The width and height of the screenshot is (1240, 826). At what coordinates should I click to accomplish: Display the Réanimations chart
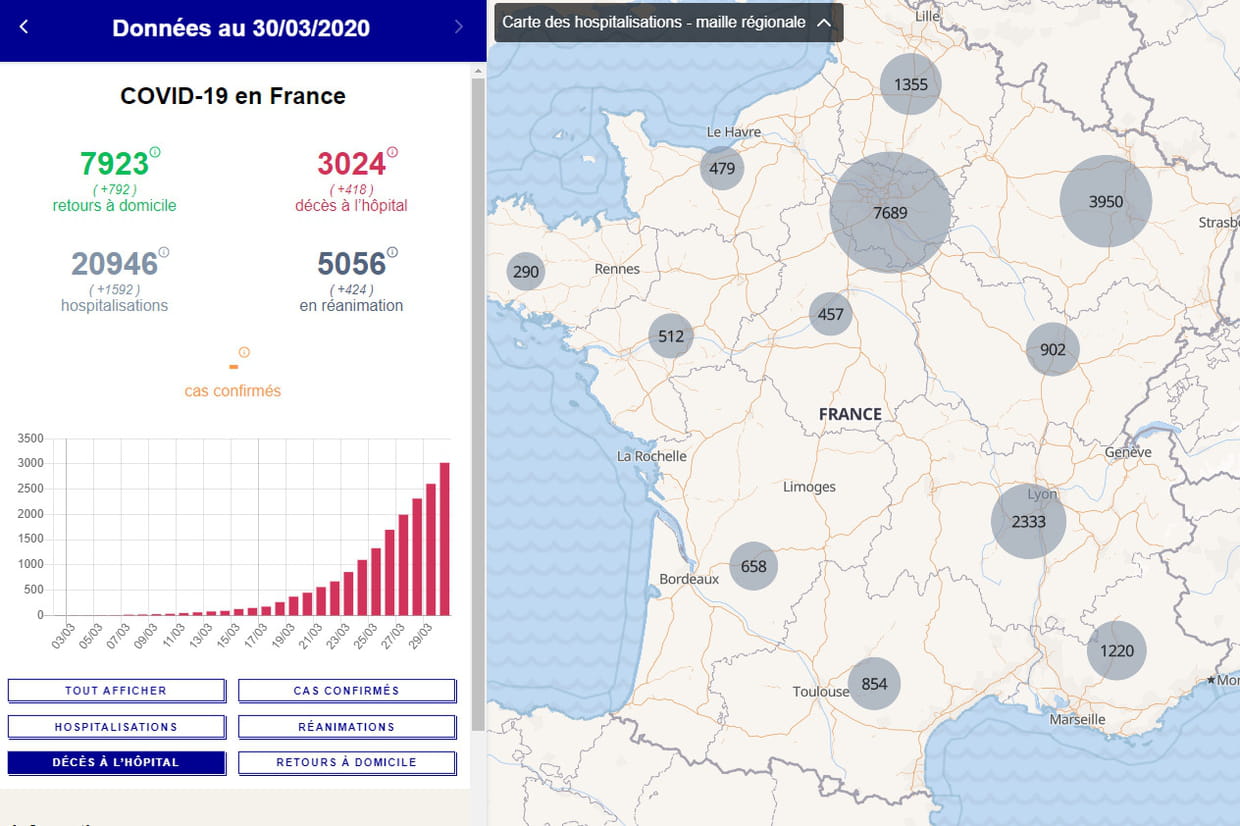pyautogui.click(x=346, y=727)
